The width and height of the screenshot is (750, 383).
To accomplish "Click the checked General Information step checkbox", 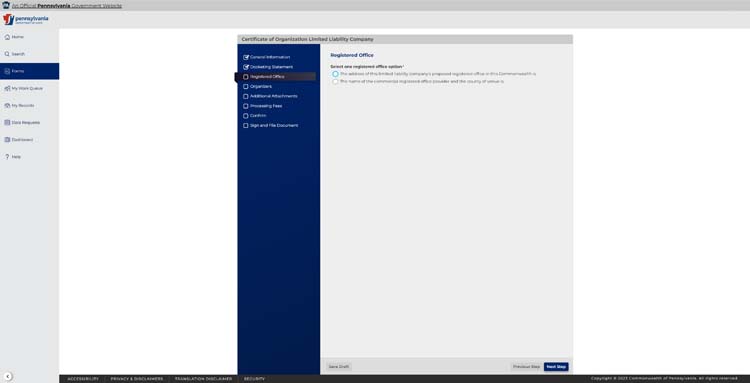I will (246, 57).
